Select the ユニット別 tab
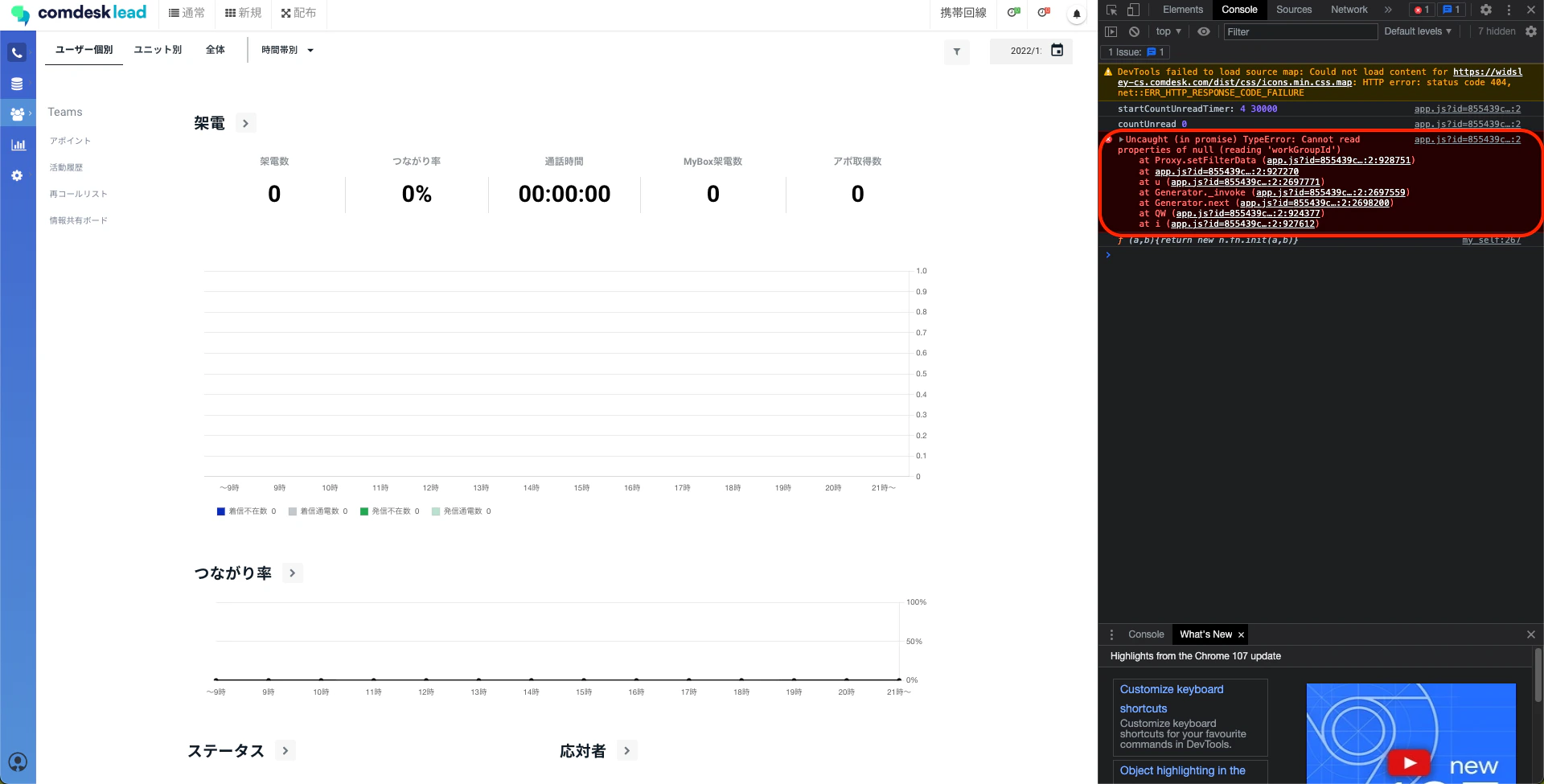This screenshot has width=1544, height=784. 158,50
